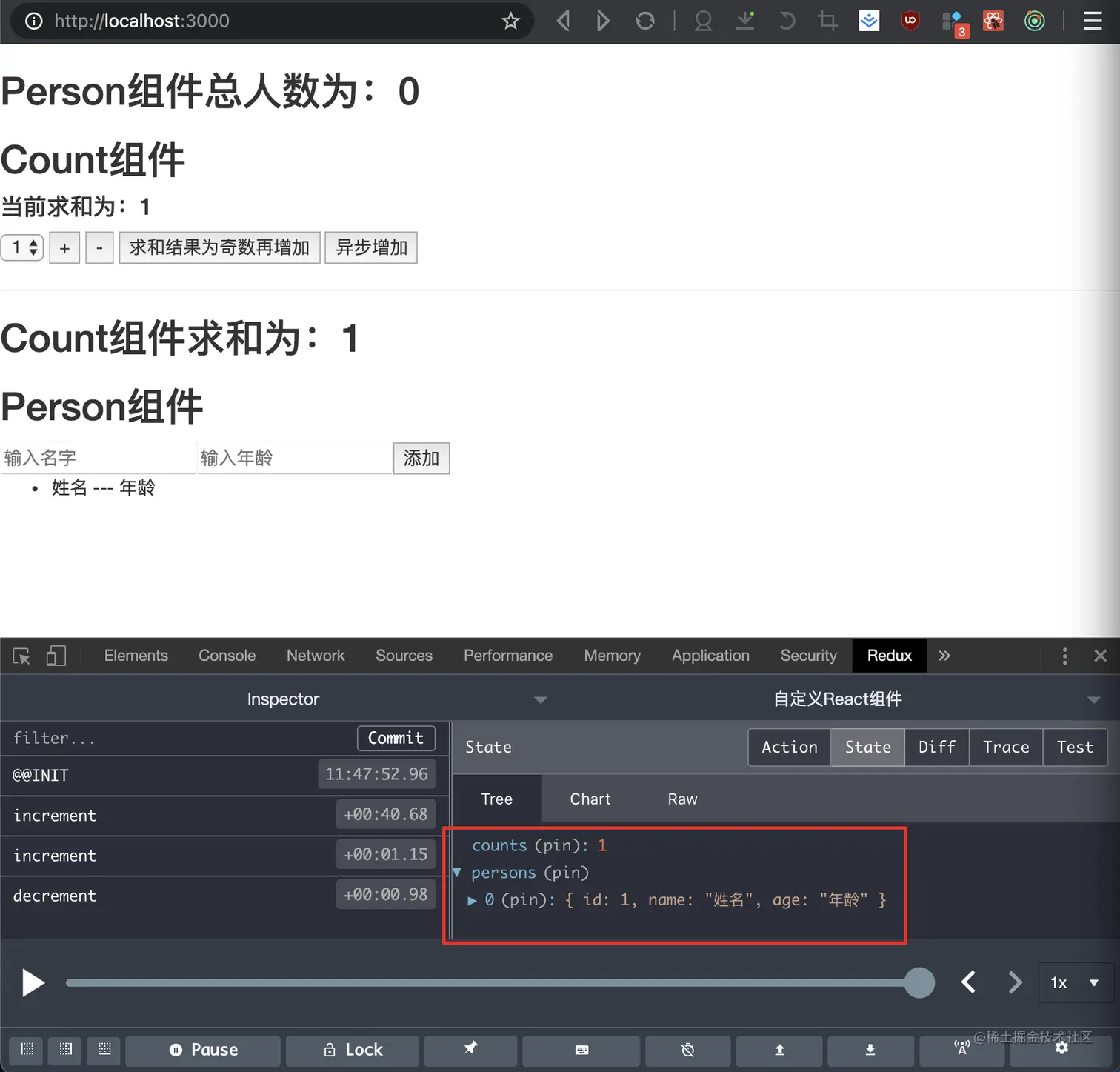Open the Memory tab
This screenshot has width=1120, height=1072.
612,656
